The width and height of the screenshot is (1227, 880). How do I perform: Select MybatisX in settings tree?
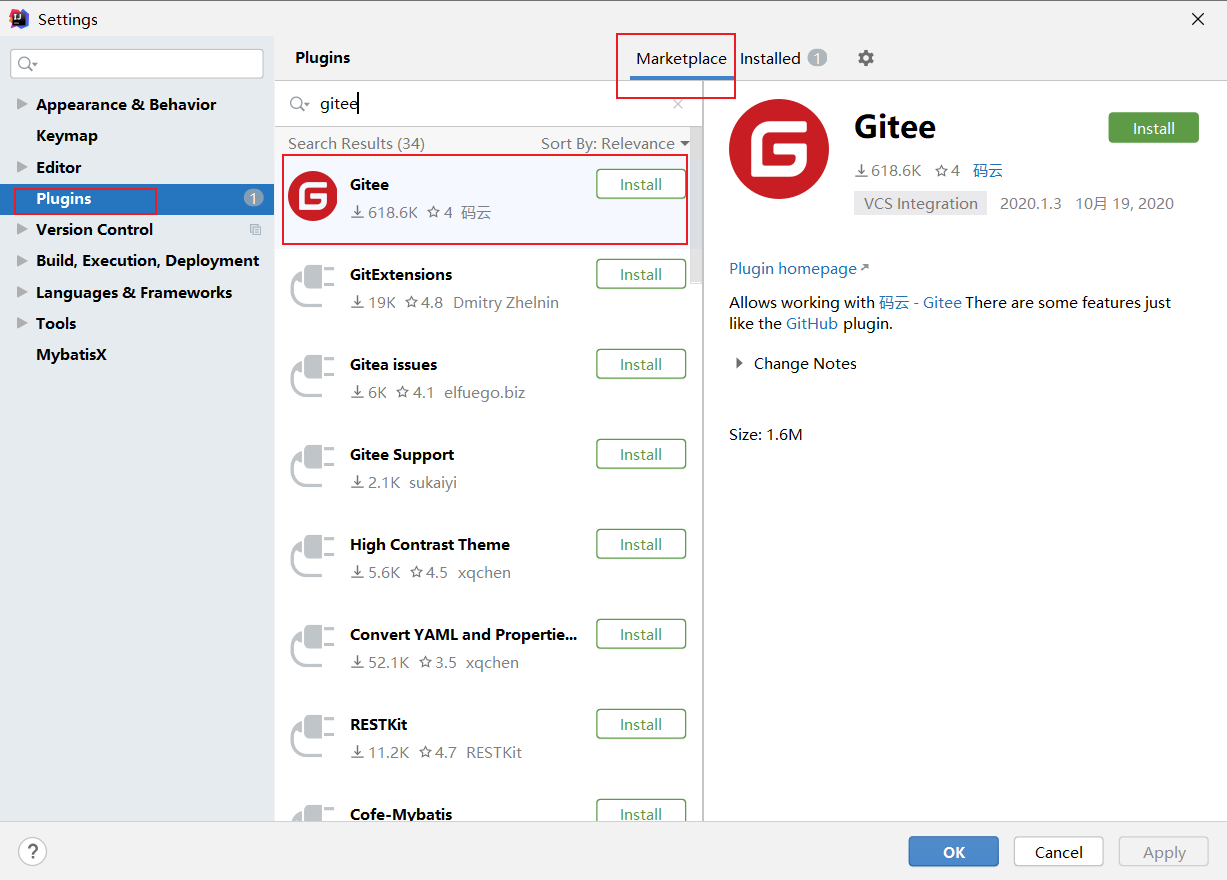[x=71, y=354]
